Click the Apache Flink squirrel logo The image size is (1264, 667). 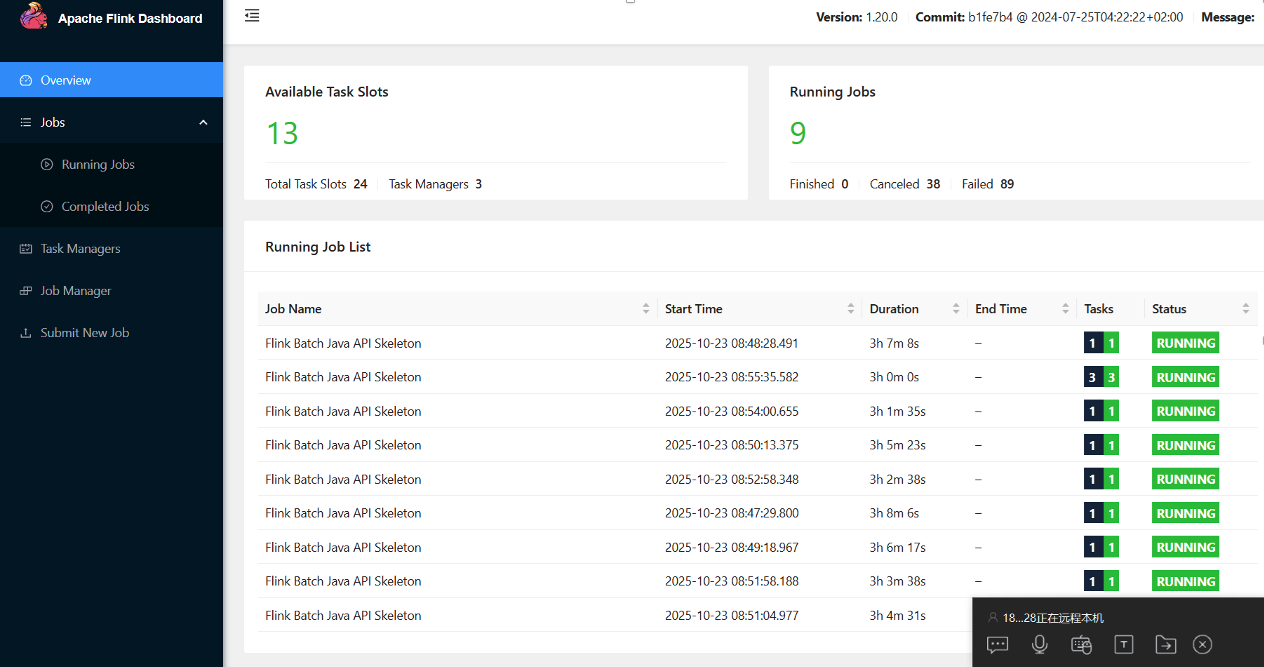(34, 17)
